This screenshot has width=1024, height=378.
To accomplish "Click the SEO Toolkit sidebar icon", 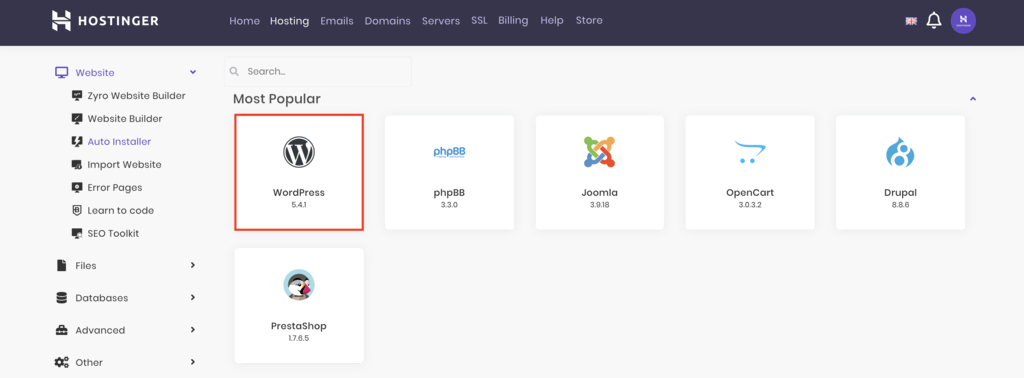I will tap(76, 233).
